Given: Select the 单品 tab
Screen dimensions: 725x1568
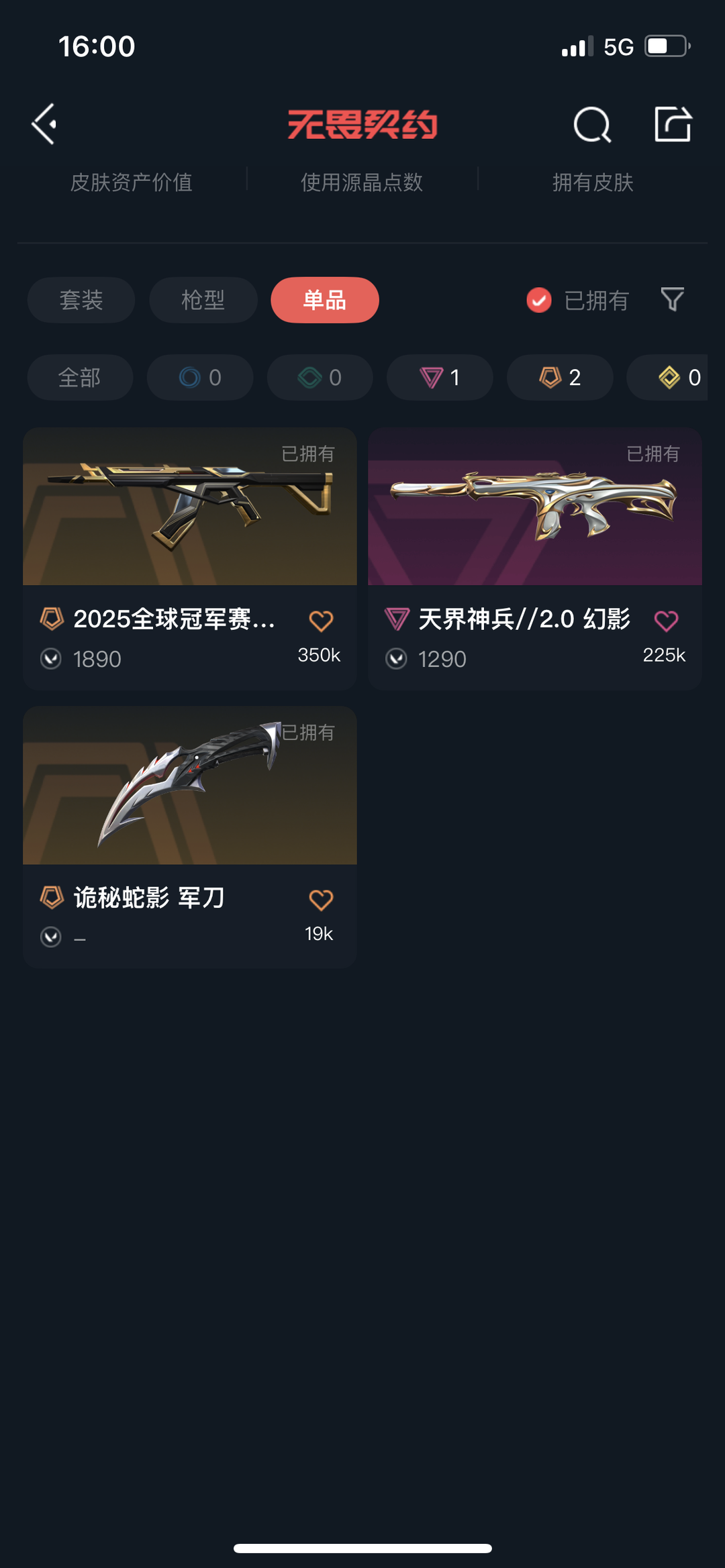Looking at the screenshot, I should coord(325,300).
